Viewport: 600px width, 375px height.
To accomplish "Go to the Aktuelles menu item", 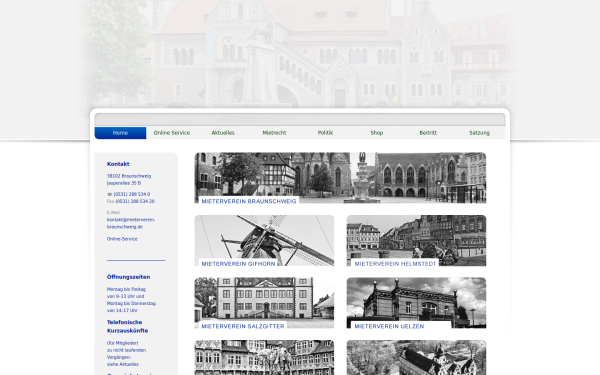I will coord(223,133).
